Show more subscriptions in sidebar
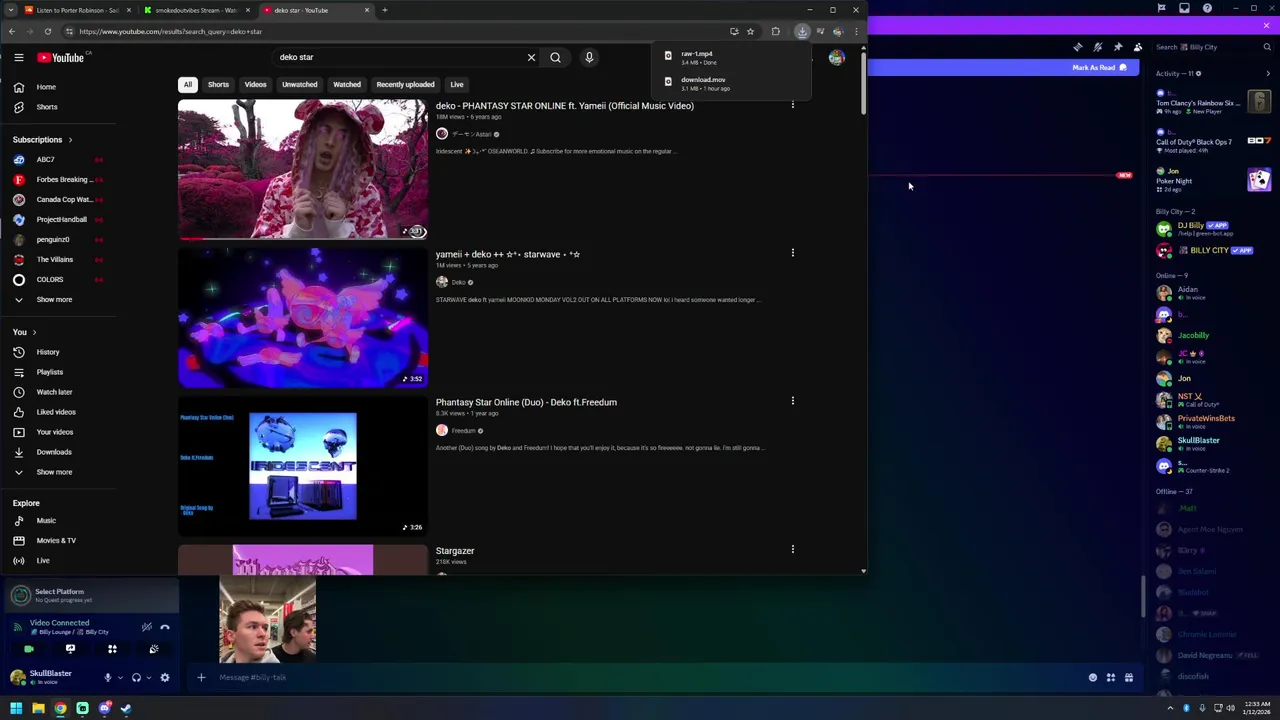1280x720 pixels. click(x=54, y=299)
